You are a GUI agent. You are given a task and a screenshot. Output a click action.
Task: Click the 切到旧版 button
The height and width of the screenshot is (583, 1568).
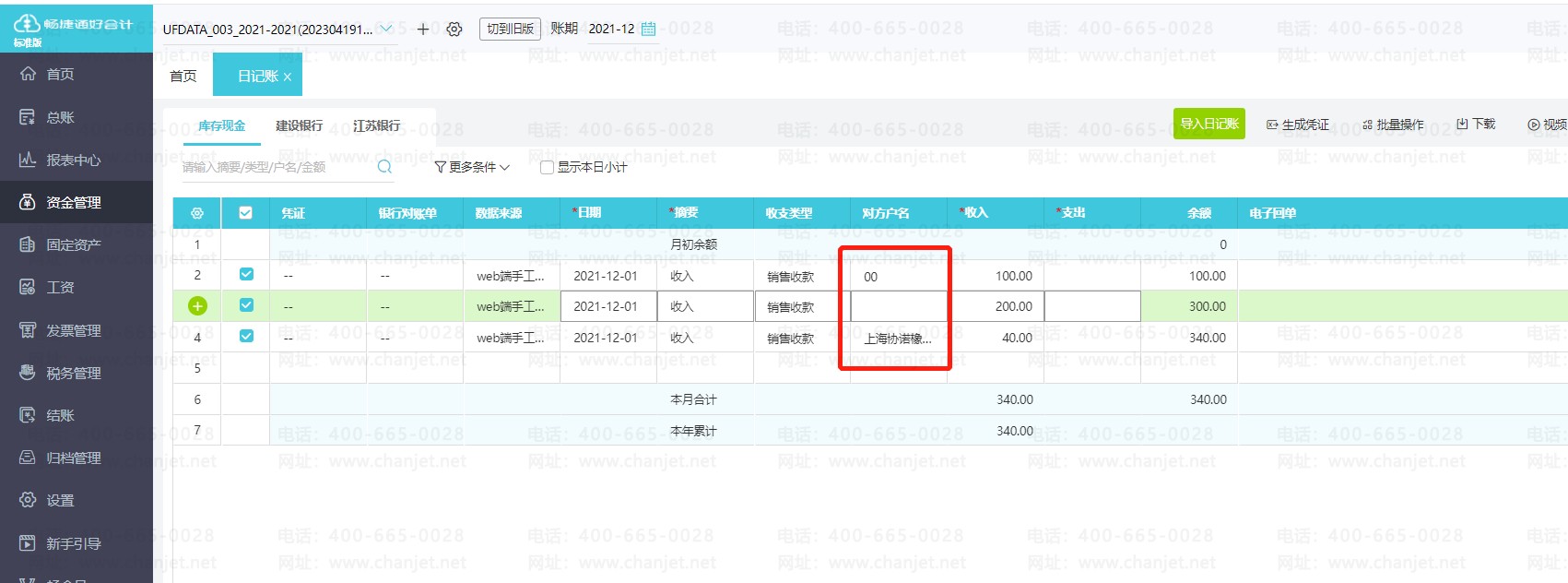[x=510, y=29]
